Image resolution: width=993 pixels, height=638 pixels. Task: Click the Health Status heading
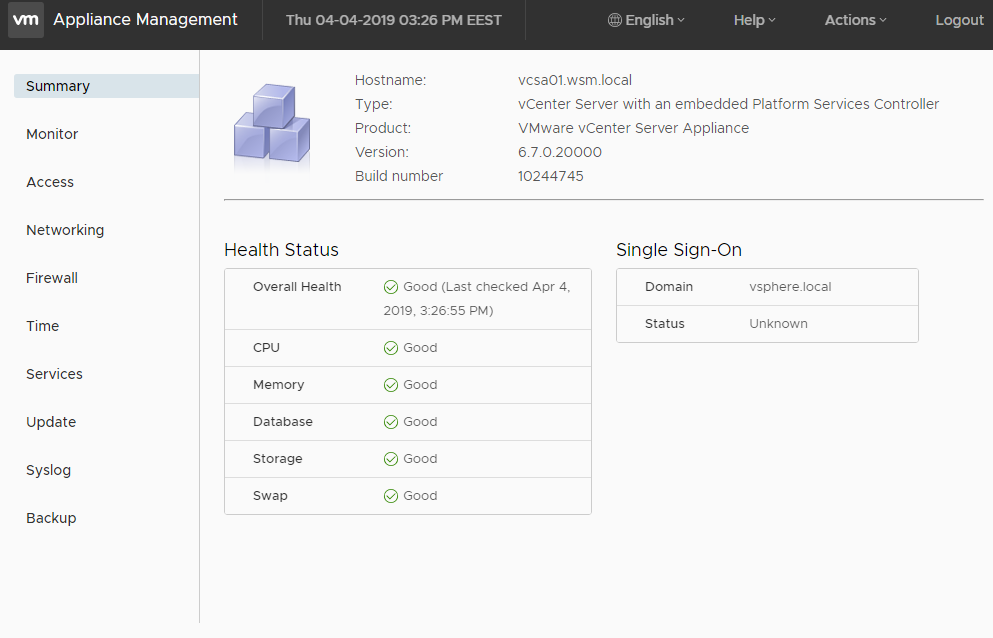(281, 250)
